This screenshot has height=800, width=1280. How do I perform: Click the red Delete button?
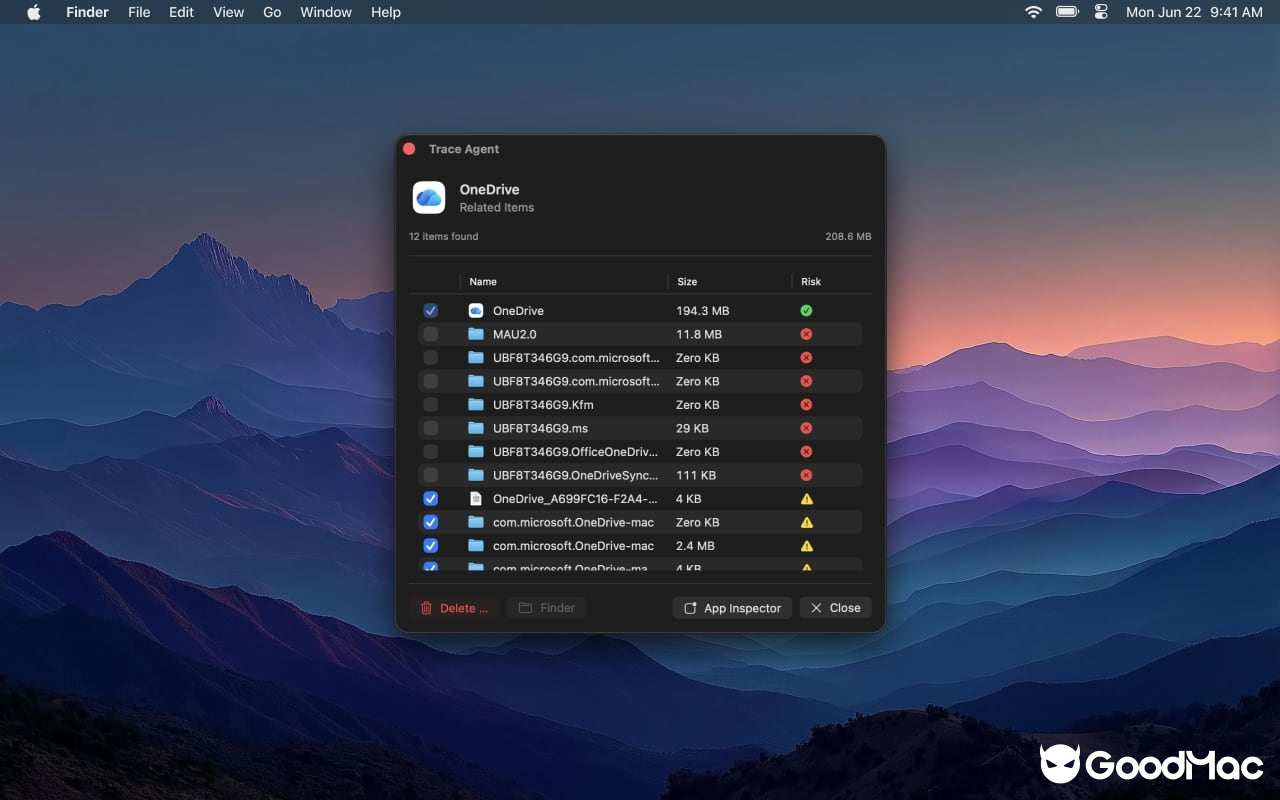tap(454, 608)
